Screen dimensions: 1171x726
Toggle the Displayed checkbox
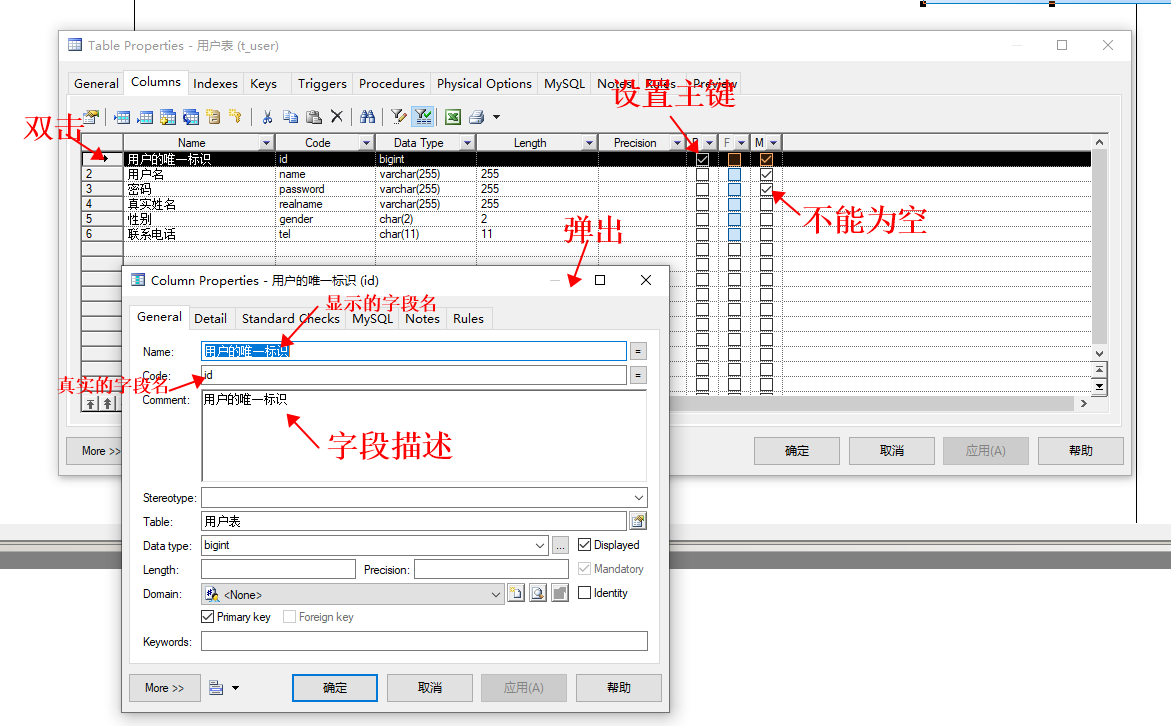(585, 545)
